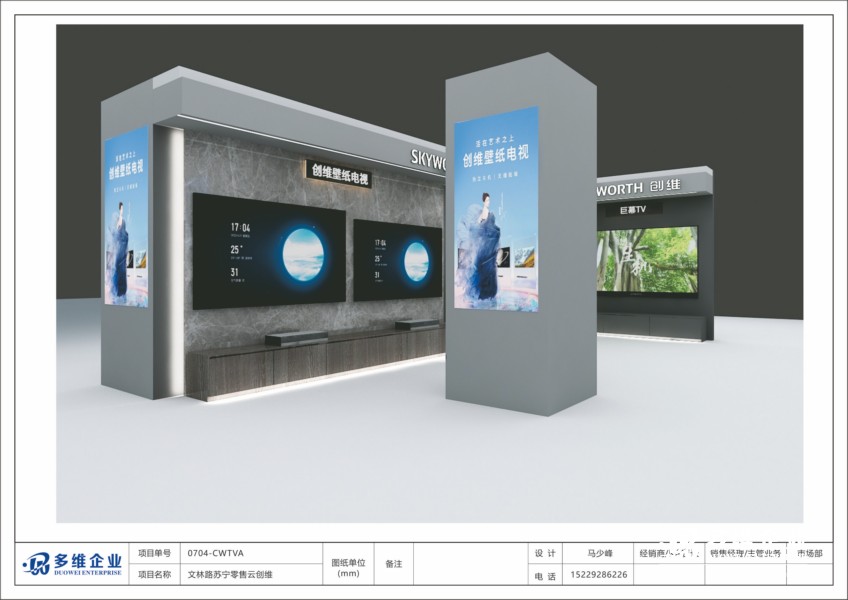Click the WORTH 创维 brand sign
This screenshot has width=848, height=600.
point(639,188)
